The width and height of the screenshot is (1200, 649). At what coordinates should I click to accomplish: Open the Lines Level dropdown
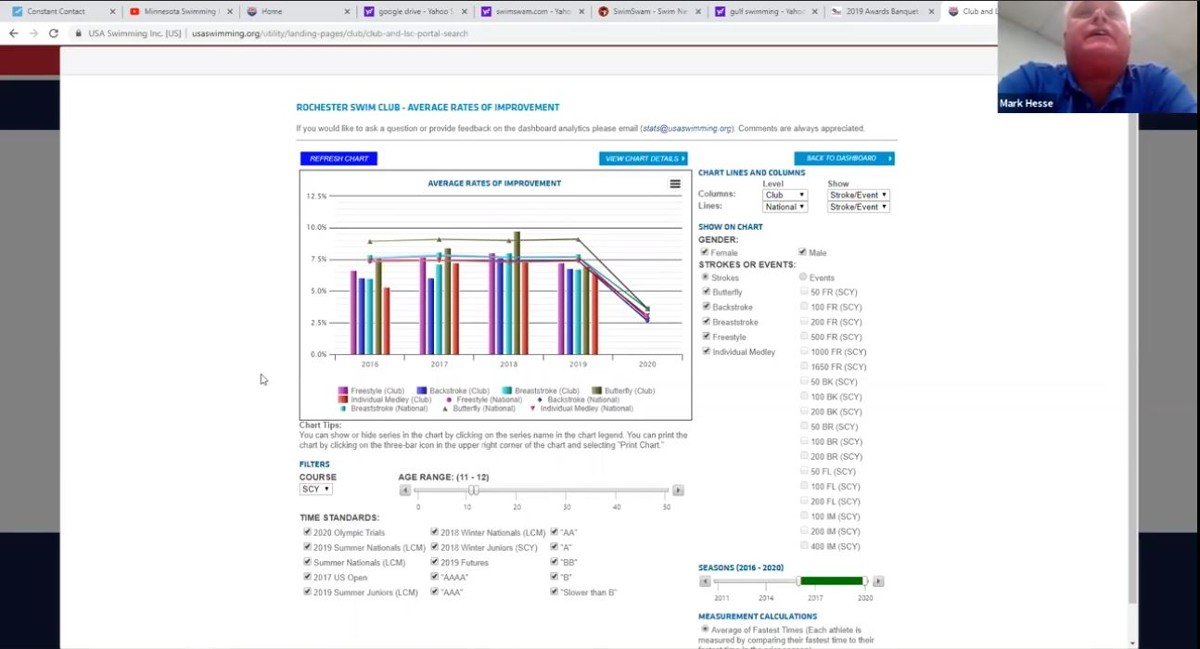pyautogui.click(x=784, y=207)
